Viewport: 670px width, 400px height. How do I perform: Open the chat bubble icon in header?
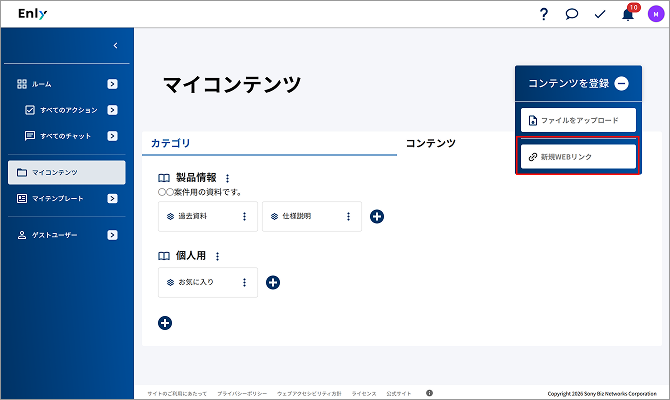[x=571, y=14]
